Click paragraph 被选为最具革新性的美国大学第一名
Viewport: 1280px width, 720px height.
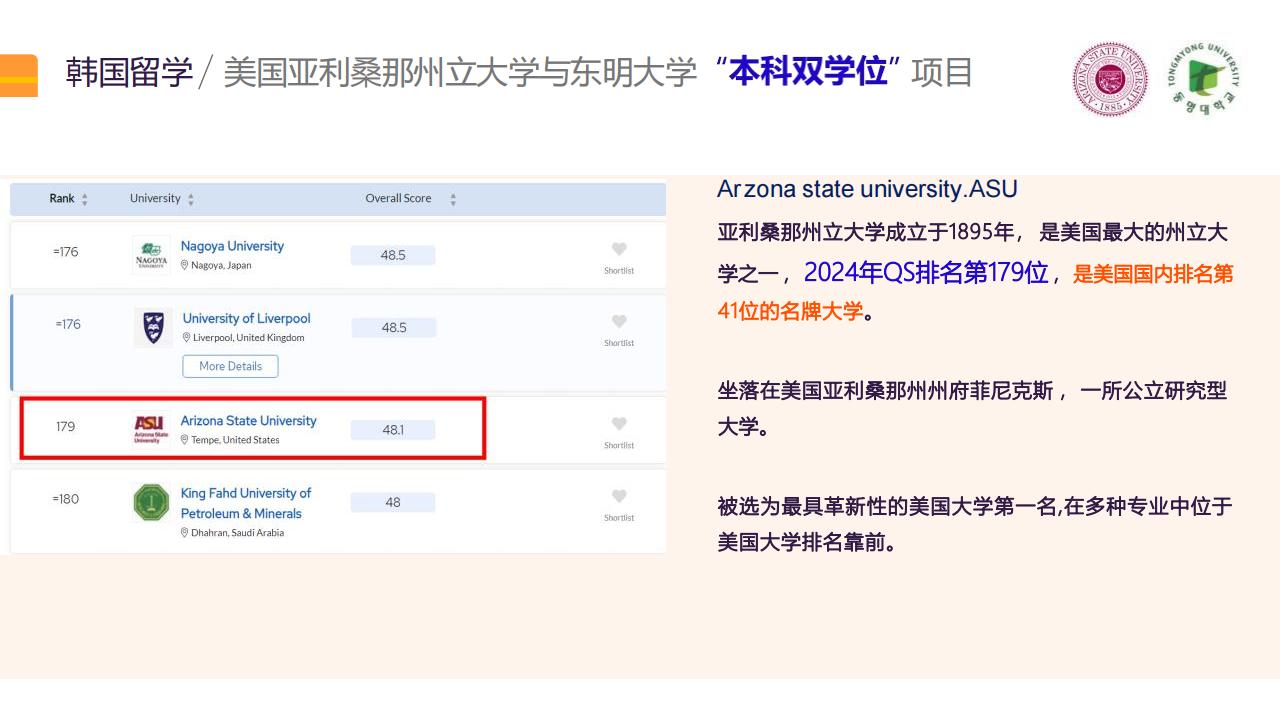(886, 506)
